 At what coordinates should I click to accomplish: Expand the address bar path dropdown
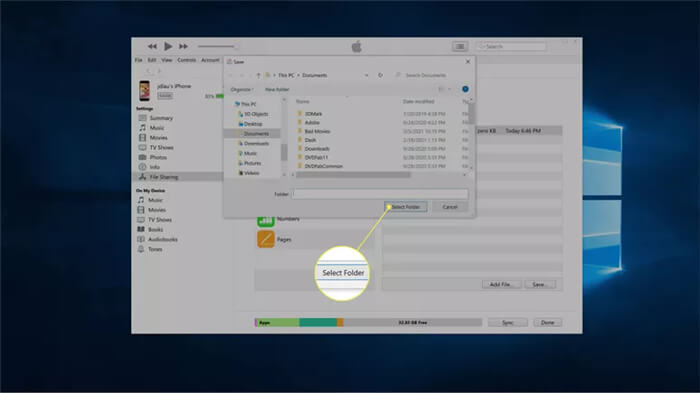coord(367,75)
